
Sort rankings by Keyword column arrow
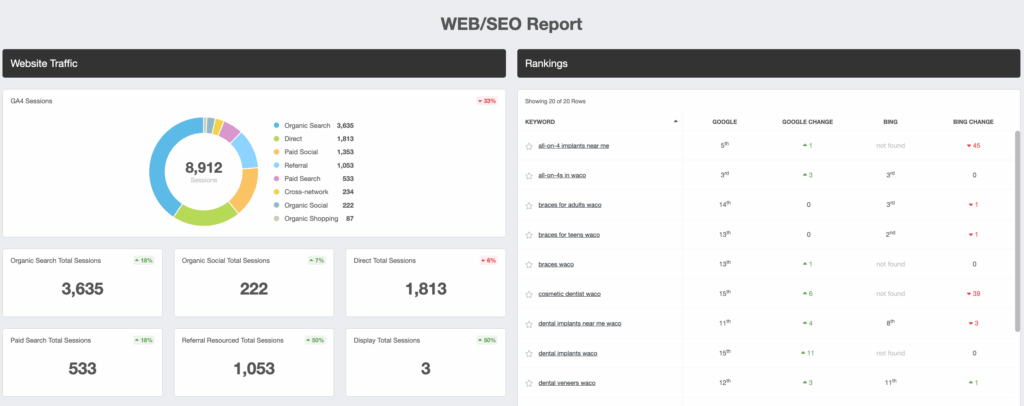click(x=675, y=121)
